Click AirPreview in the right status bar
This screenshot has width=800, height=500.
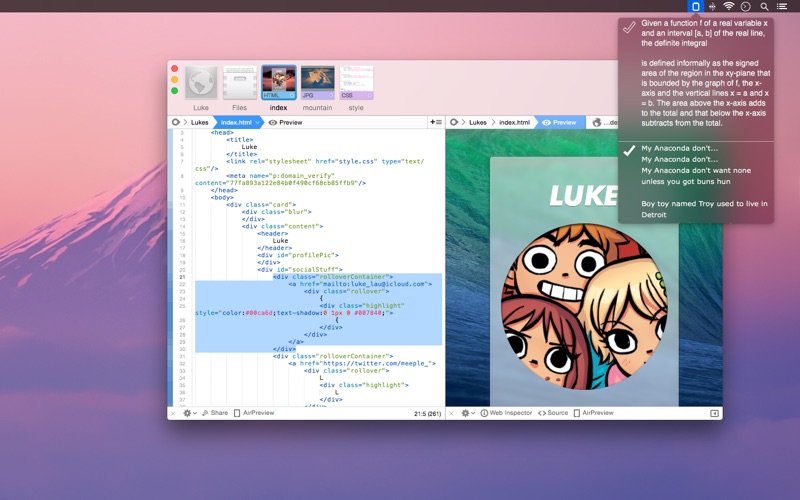(x=593, y=413)
